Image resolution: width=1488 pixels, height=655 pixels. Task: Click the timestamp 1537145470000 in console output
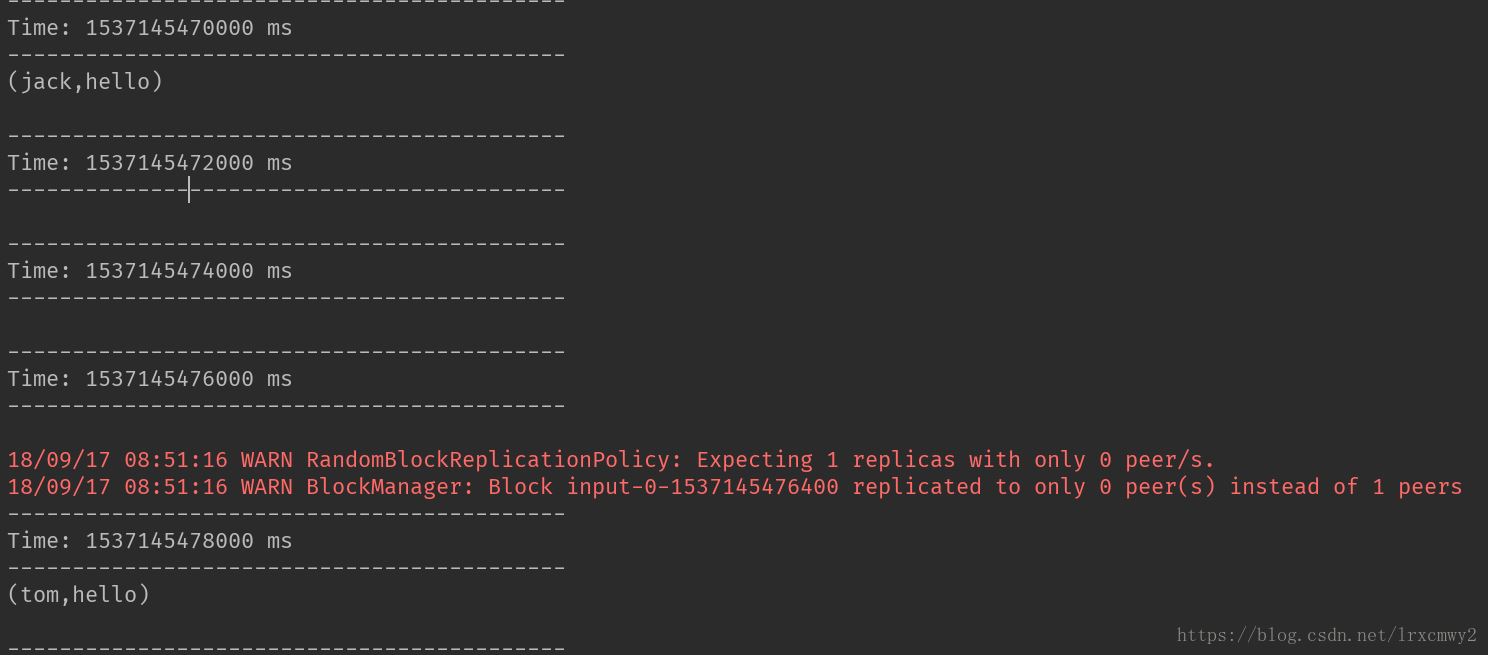coord(169,28)
